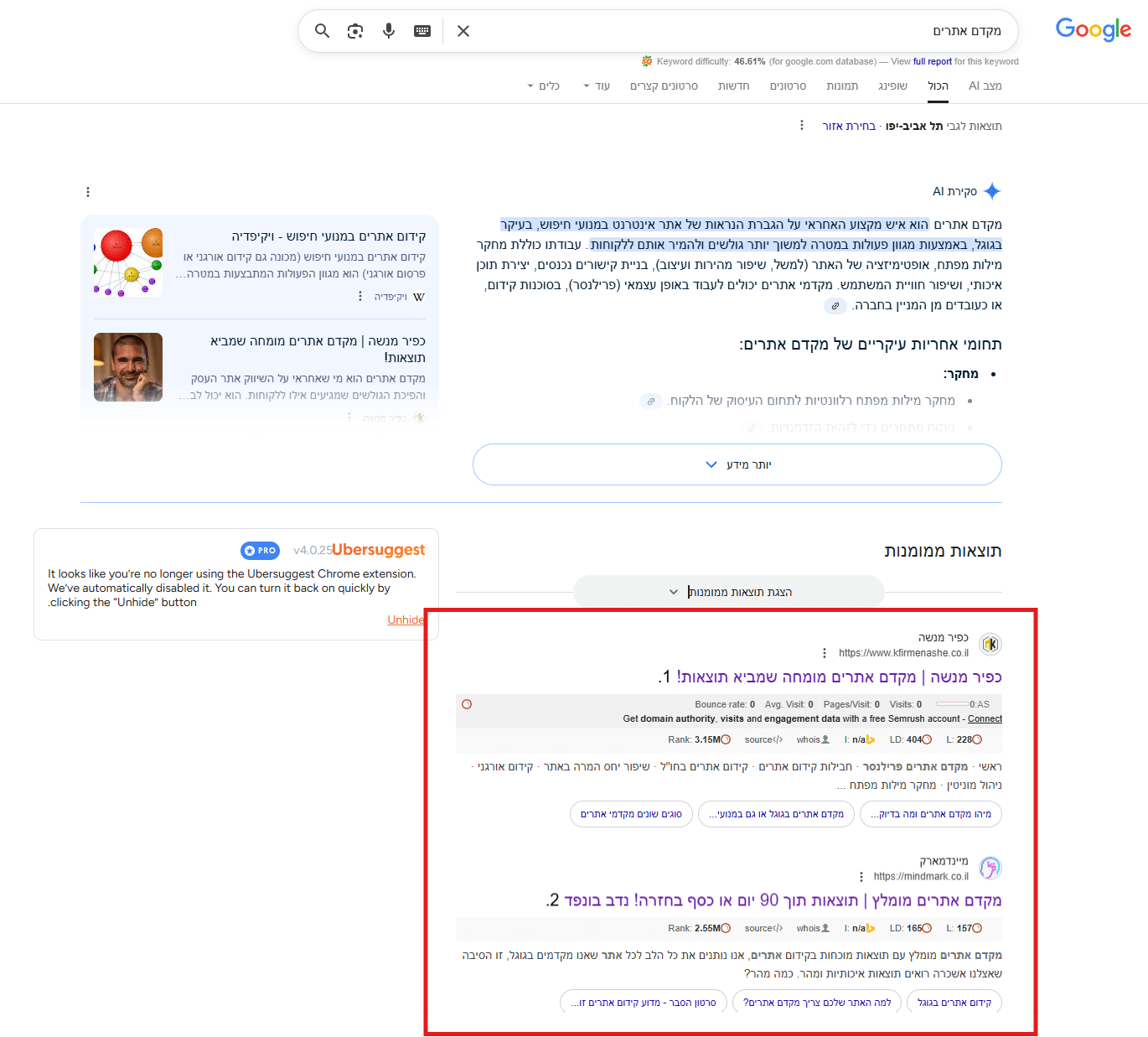
Task: Open the כלים tools dropdown
Action: coord(543,86)
